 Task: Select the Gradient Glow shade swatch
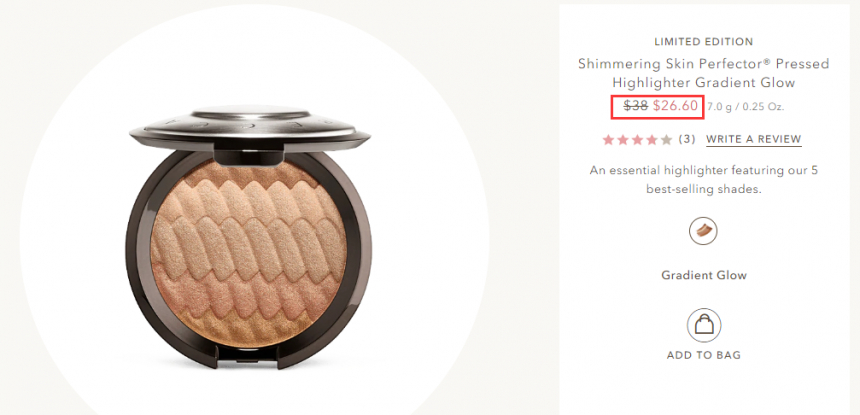tap(703, 231)
